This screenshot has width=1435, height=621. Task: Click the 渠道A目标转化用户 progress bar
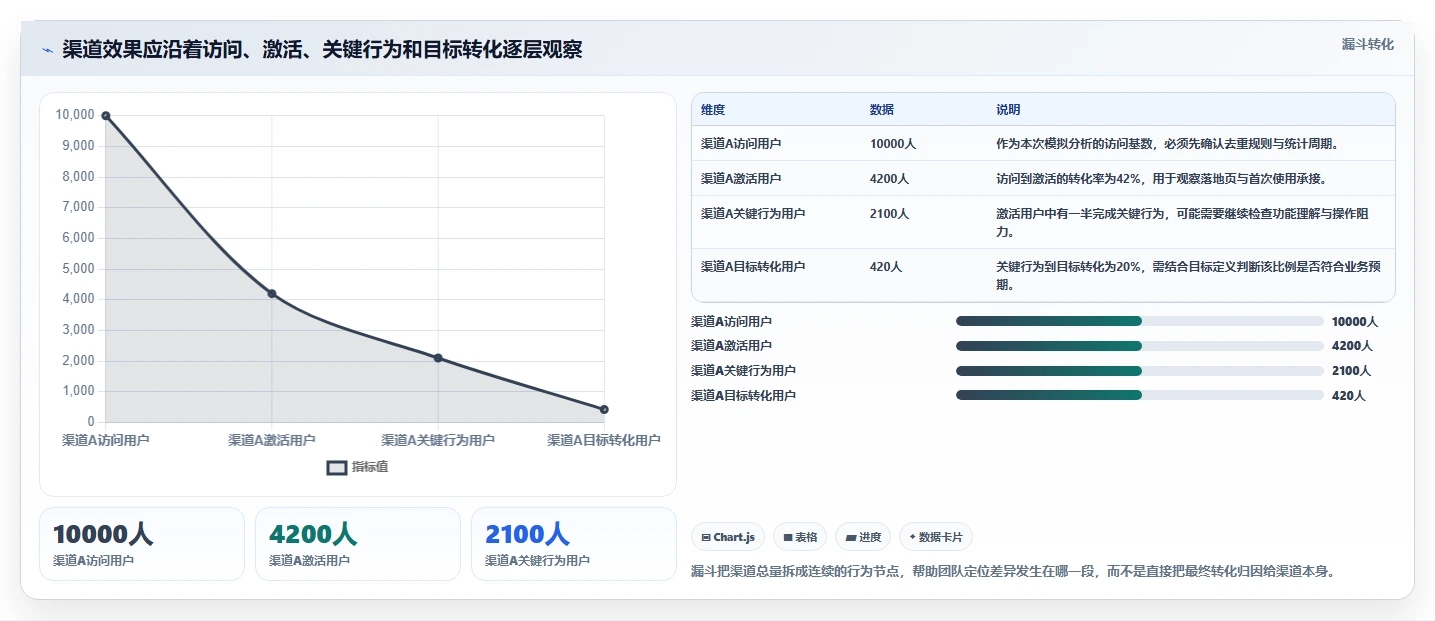pos(1140,395)
